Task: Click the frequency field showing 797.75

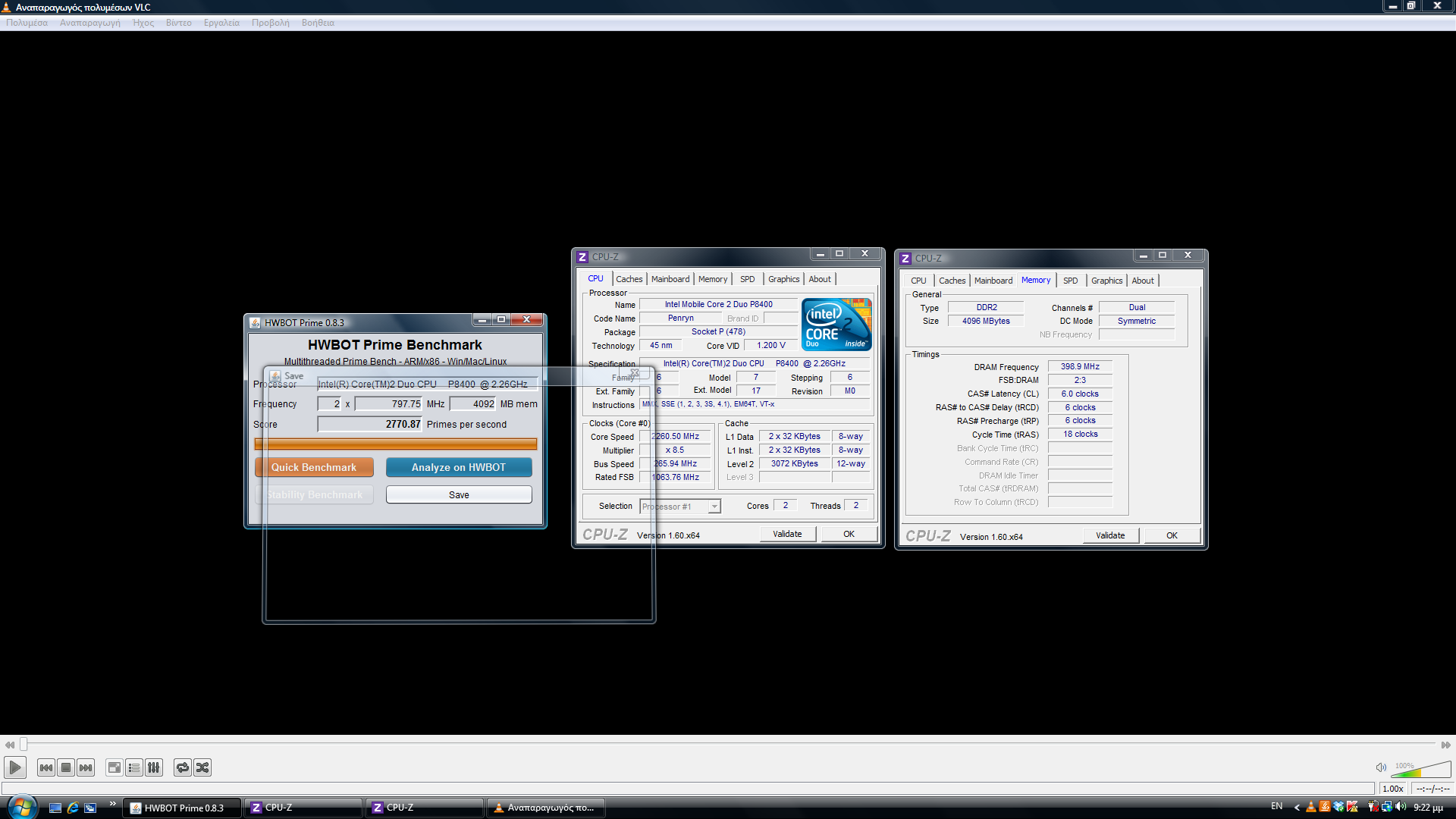Action: pyautogui.click(x=388, y=404)
